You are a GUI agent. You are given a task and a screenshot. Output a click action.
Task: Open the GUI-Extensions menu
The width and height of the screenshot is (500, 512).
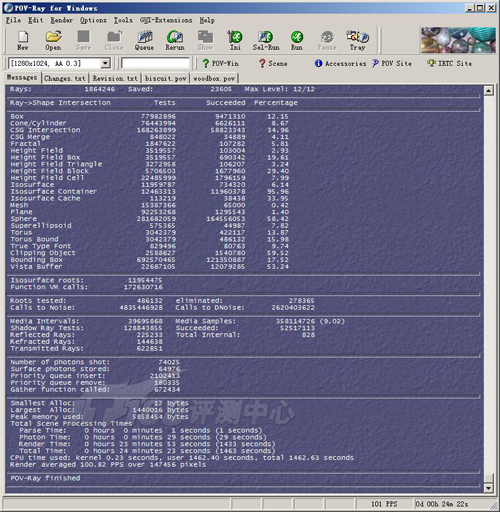[x=166, y=20]
